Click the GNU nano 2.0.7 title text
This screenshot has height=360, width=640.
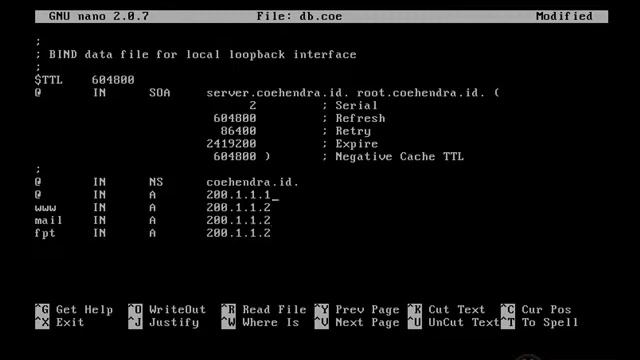pos(99,16)
